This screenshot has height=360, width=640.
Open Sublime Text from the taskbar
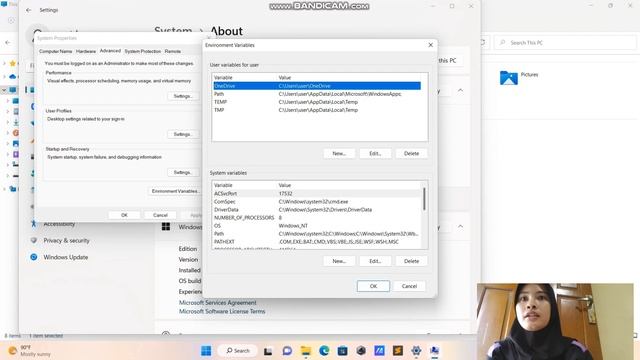click(398, 351)
